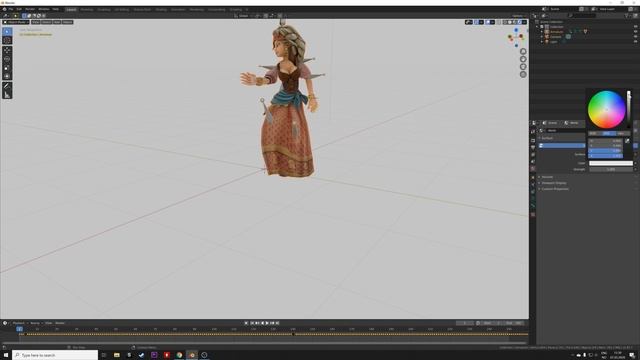Expand the Armature item in the outliner
The image size is (640, 360).
coord(542,31)
